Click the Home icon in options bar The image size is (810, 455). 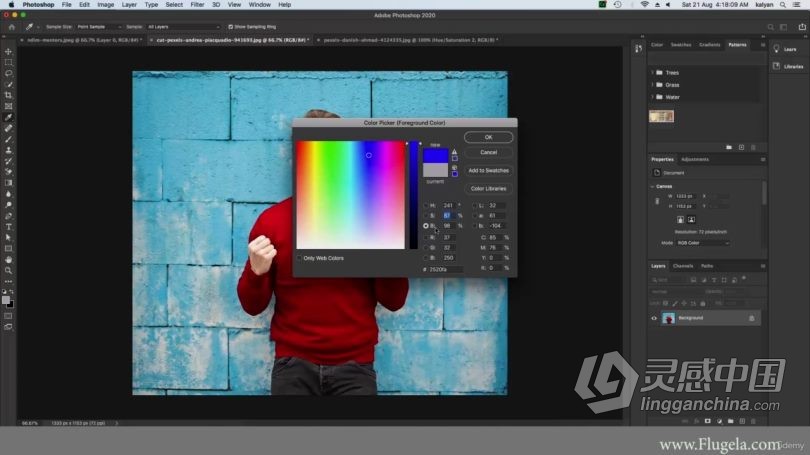(11, 27)
